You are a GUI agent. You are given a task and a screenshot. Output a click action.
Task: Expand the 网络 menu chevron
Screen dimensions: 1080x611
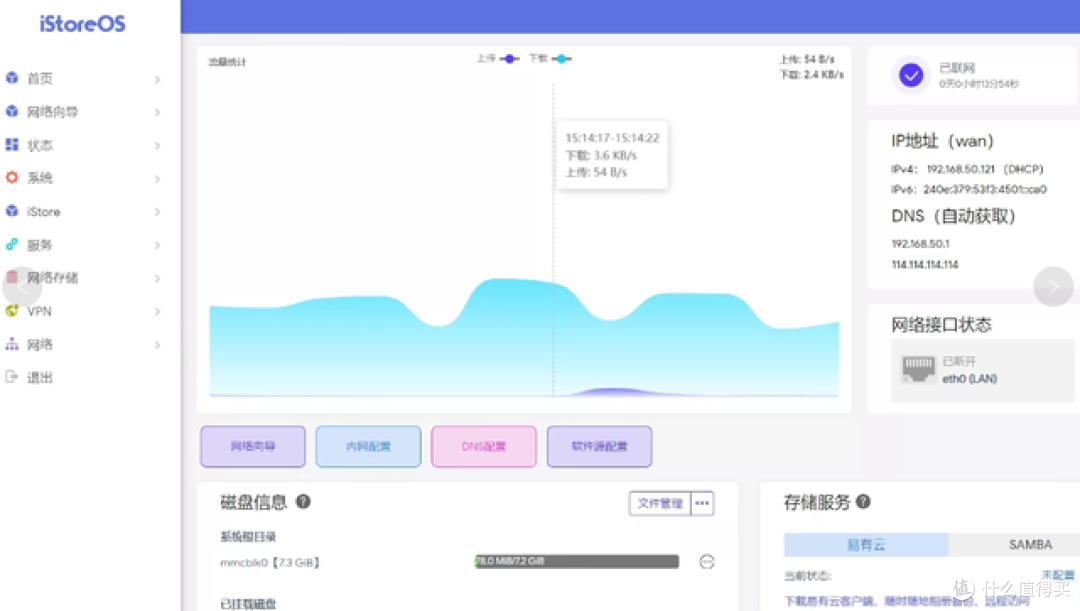click(x=157, y=344)
